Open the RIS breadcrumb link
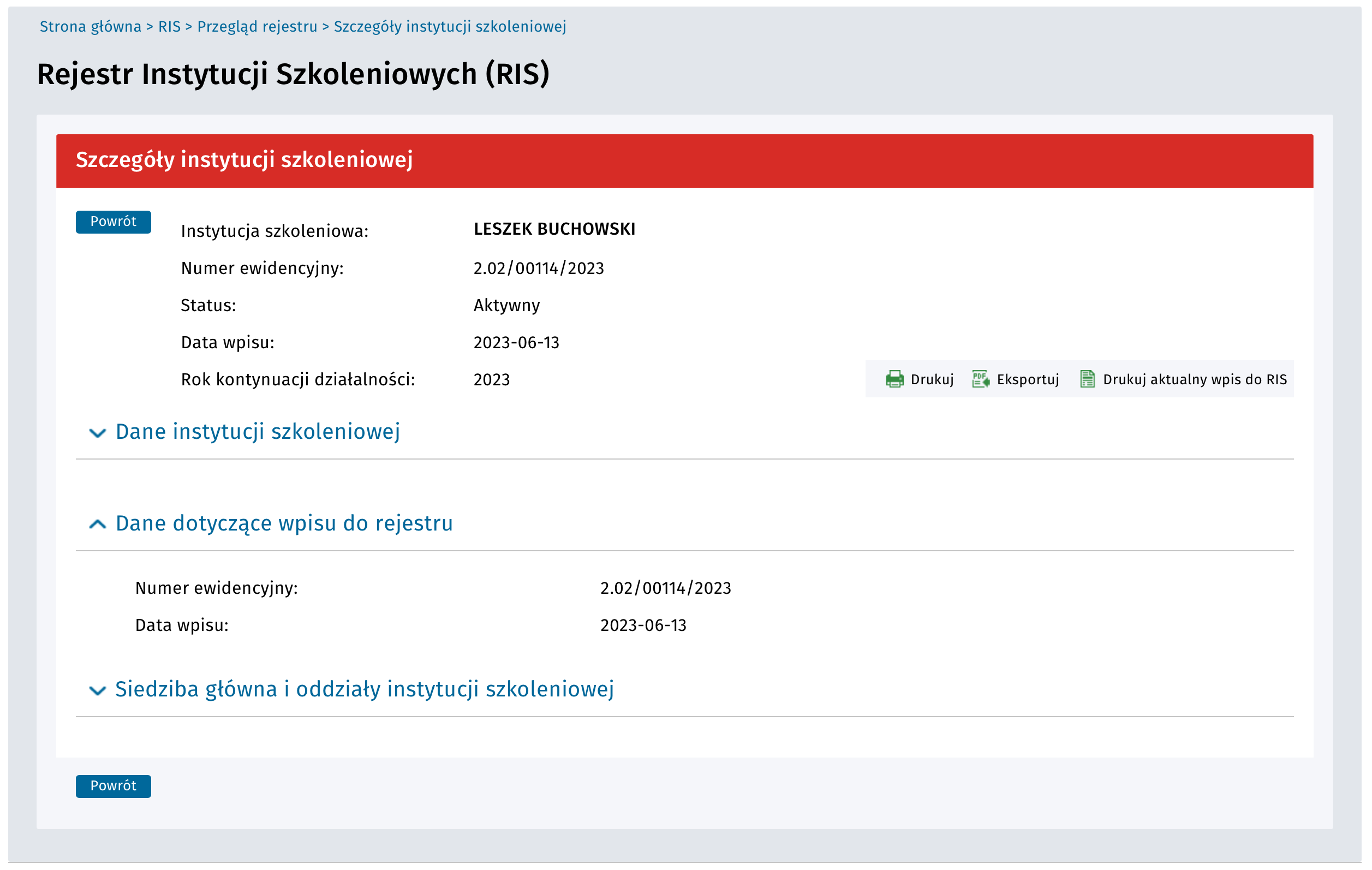 tap(169, 27)
